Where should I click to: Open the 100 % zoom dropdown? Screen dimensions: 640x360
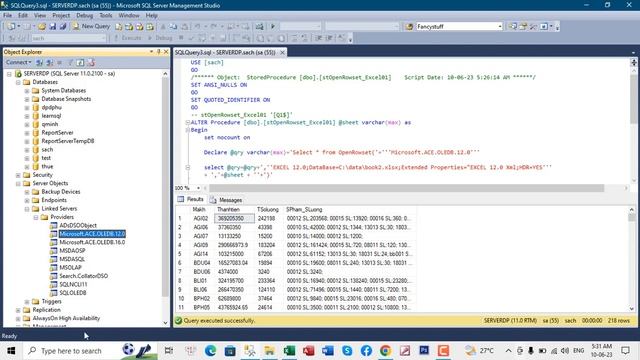pyautogui.click(x=198, y=188)
